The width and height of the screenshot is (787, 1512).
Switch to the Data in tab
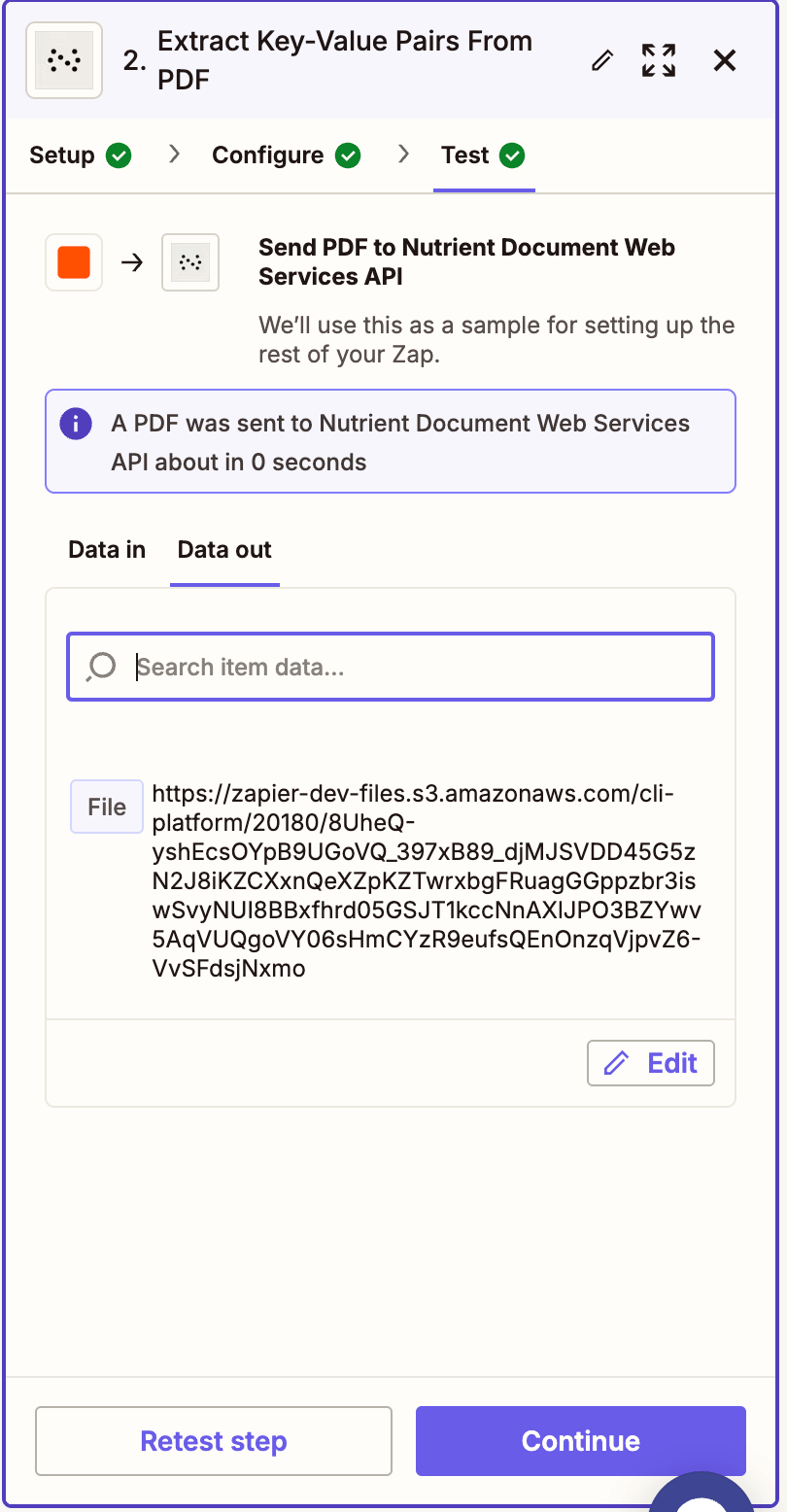[106, 549]
